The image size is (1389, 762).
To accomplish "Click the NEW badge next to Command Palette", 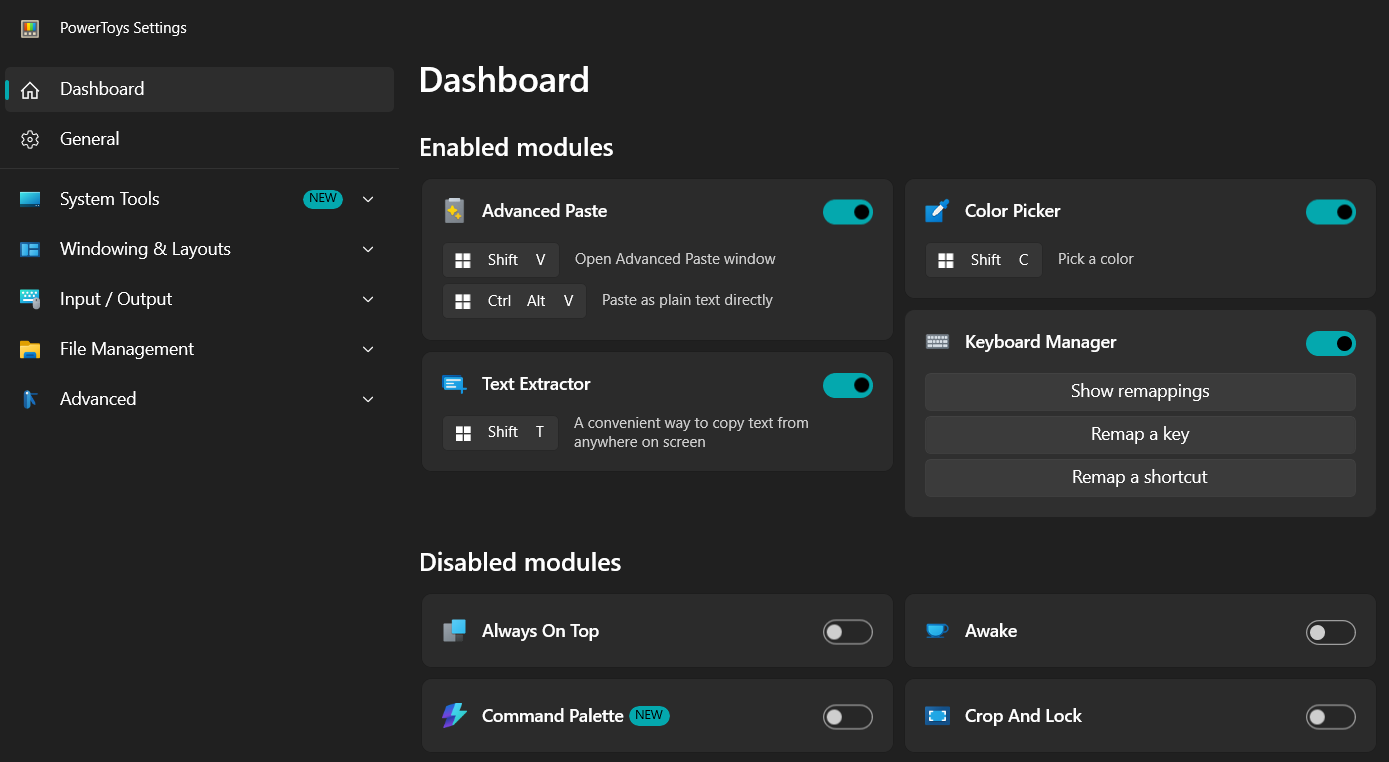I will click(x=649, y=715).
